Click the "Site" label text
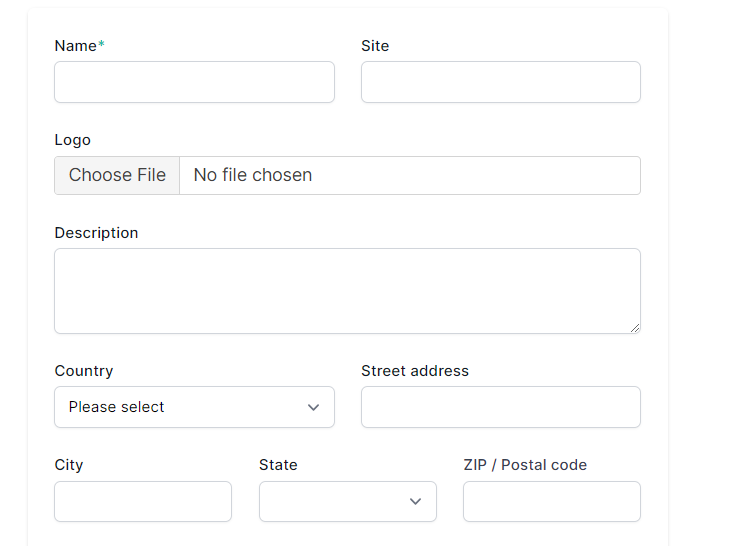The width and height of the screenshot is (755, 546). point(375,46)
